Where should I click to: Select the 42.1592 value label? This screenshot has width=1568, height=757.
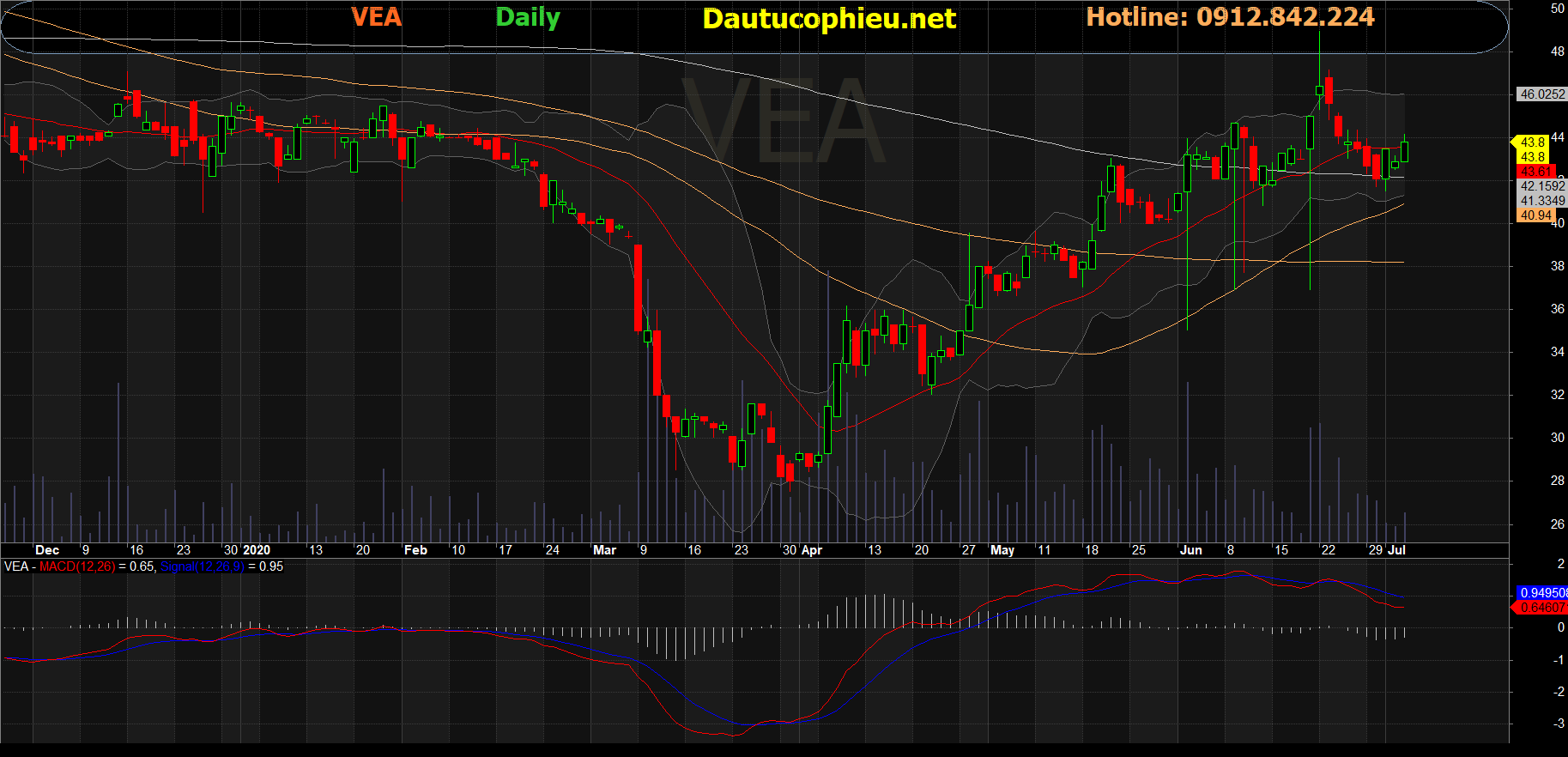[1542, 186]
